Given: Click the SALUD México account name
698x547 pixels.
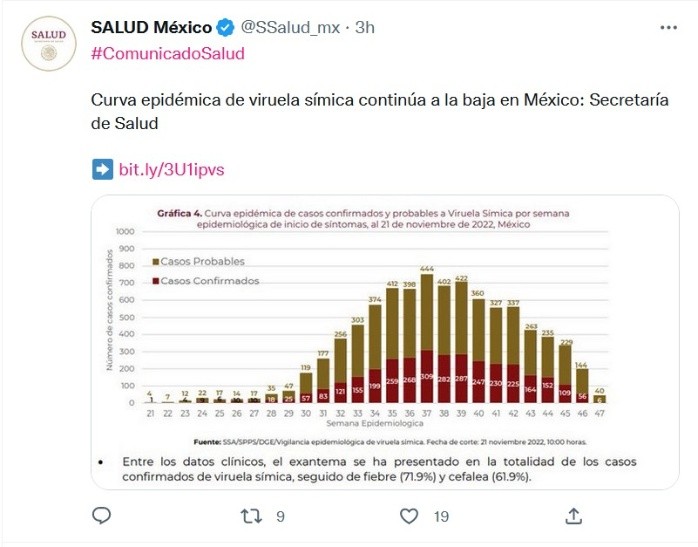Looking at the screenshot, I should [x=151, y=28].
